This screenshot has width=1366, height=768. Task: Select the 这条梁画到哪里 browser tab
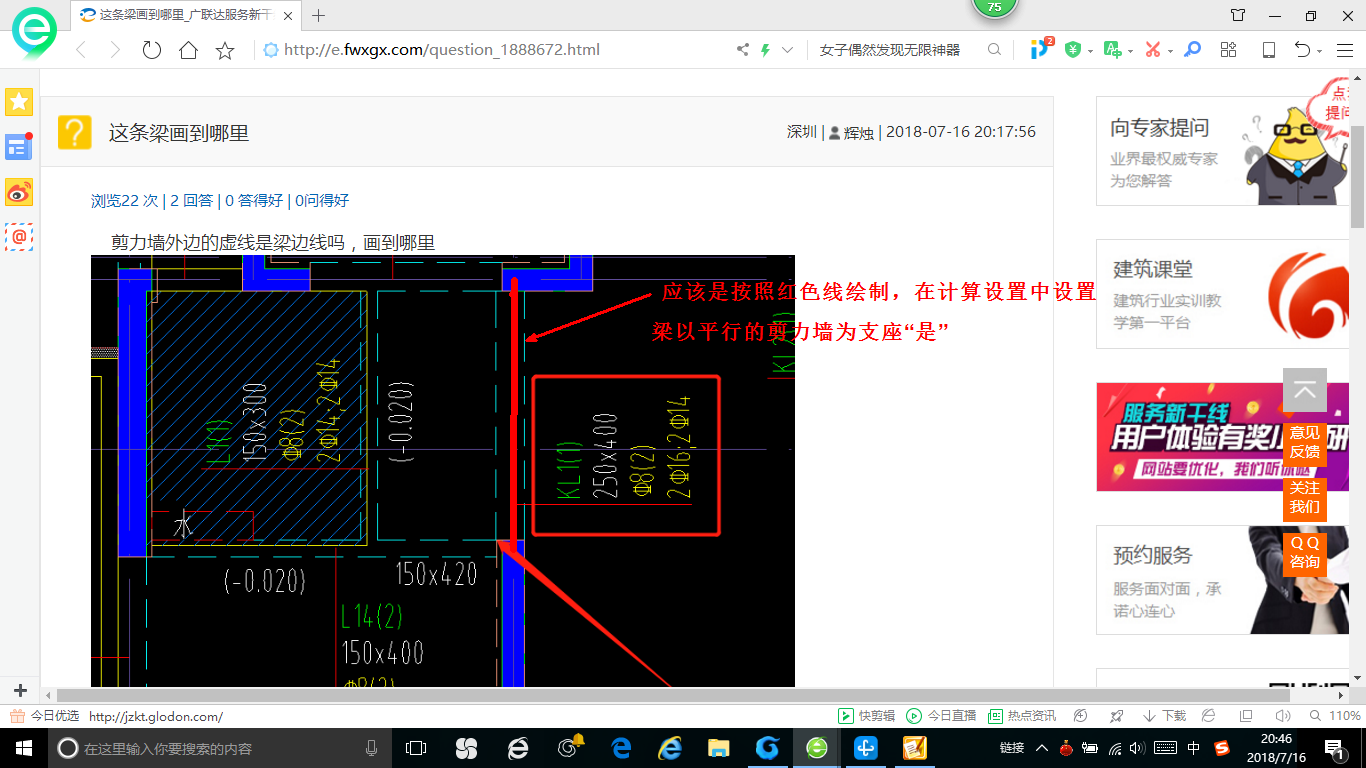186,15
